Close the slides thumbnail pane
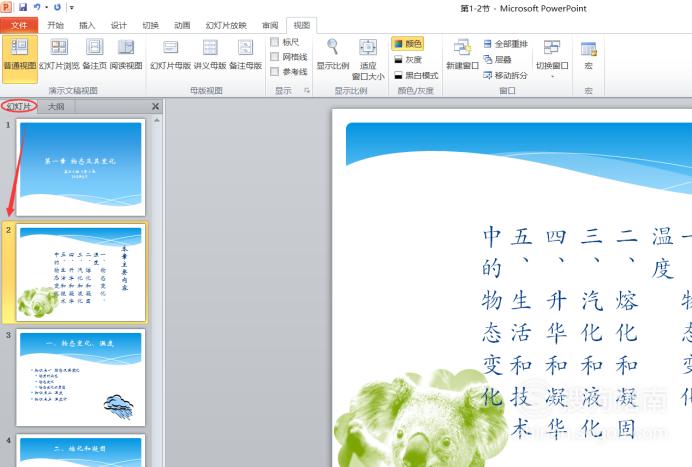 click(x=155, y=106)
